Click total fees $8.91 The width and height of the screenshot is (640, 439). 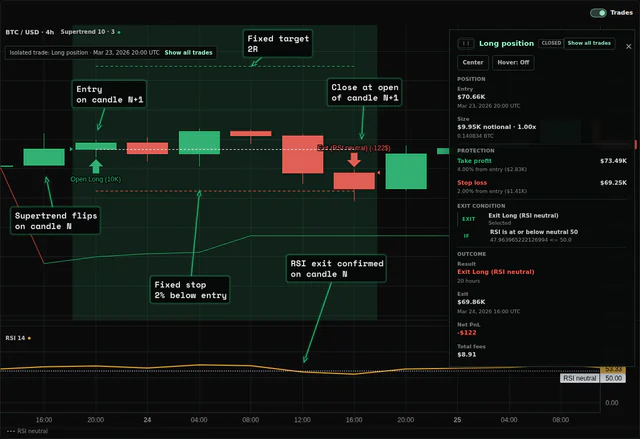[467, 355]
